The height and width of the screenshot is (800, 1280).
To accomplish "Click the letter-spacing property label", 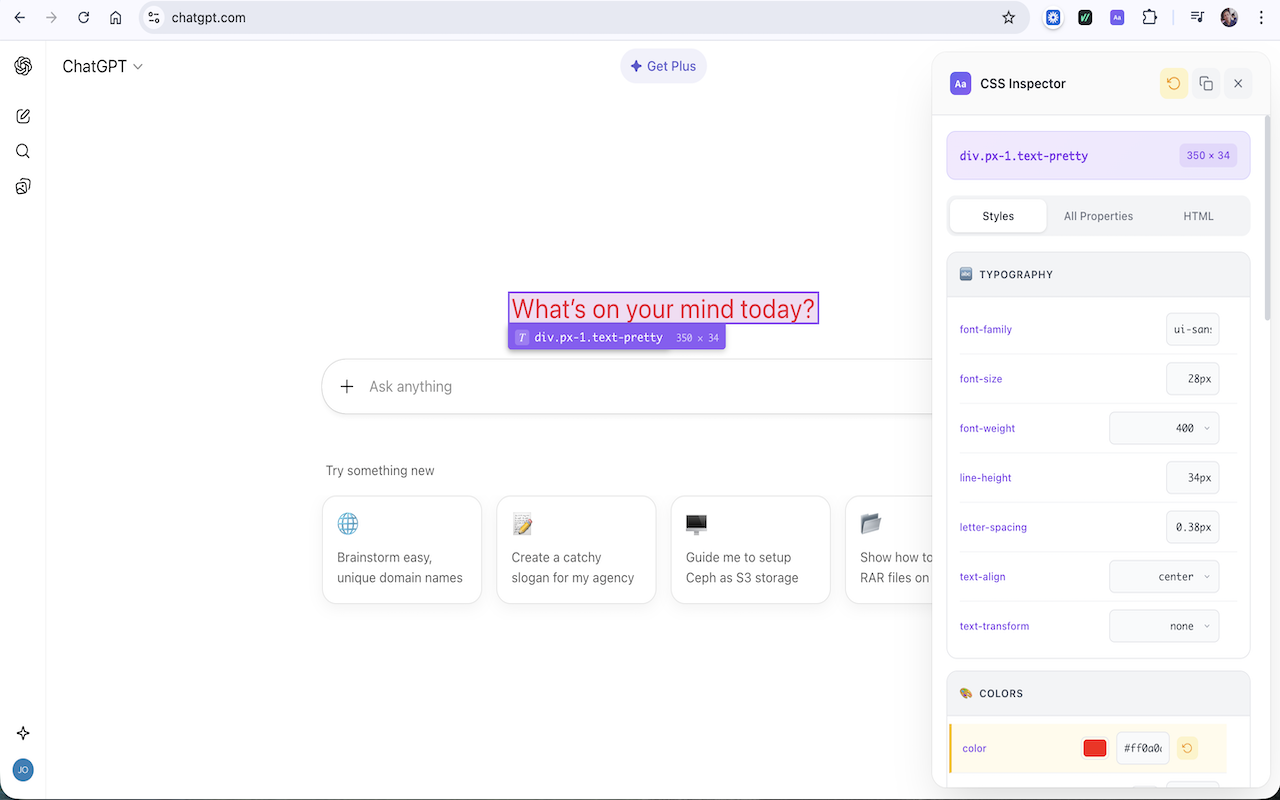I will pos(993,527).
